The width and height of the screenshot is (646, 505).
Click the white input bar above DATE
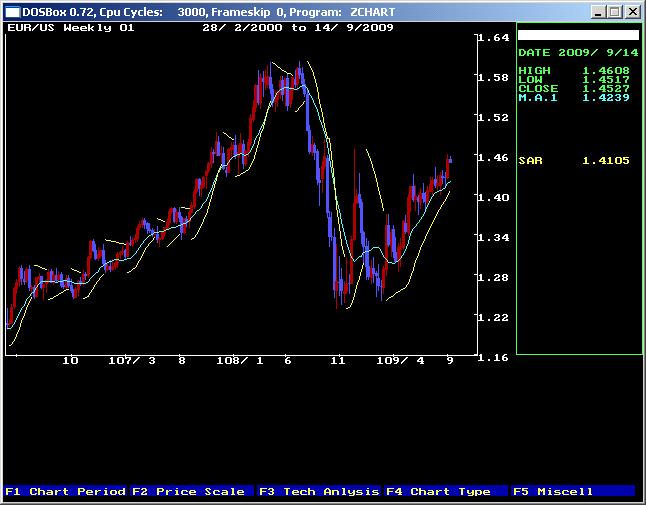578,35
